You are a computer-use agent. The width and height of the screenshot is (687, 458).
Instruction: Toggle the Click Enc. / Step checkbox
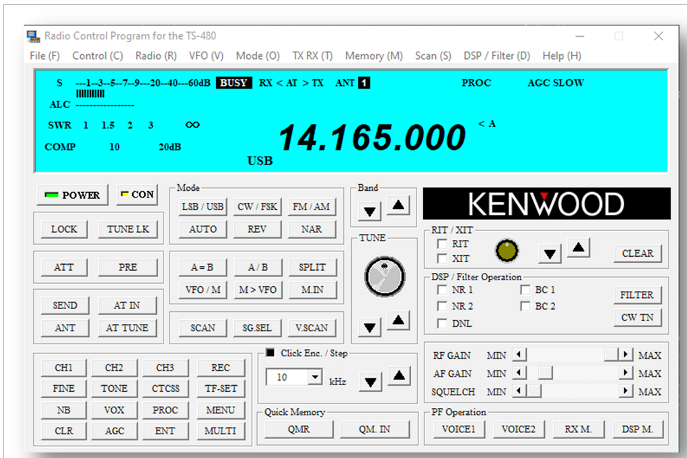[x=270, y=352]
